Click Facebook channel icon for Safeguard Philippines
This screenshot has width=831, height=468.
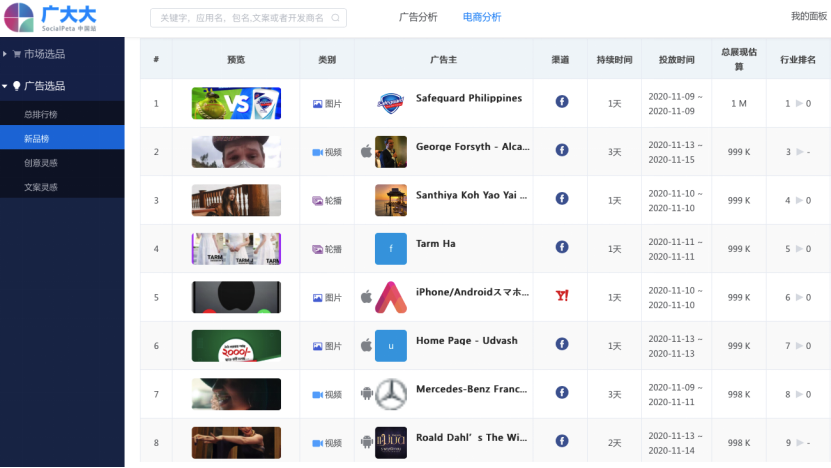[x=562, y=101]
